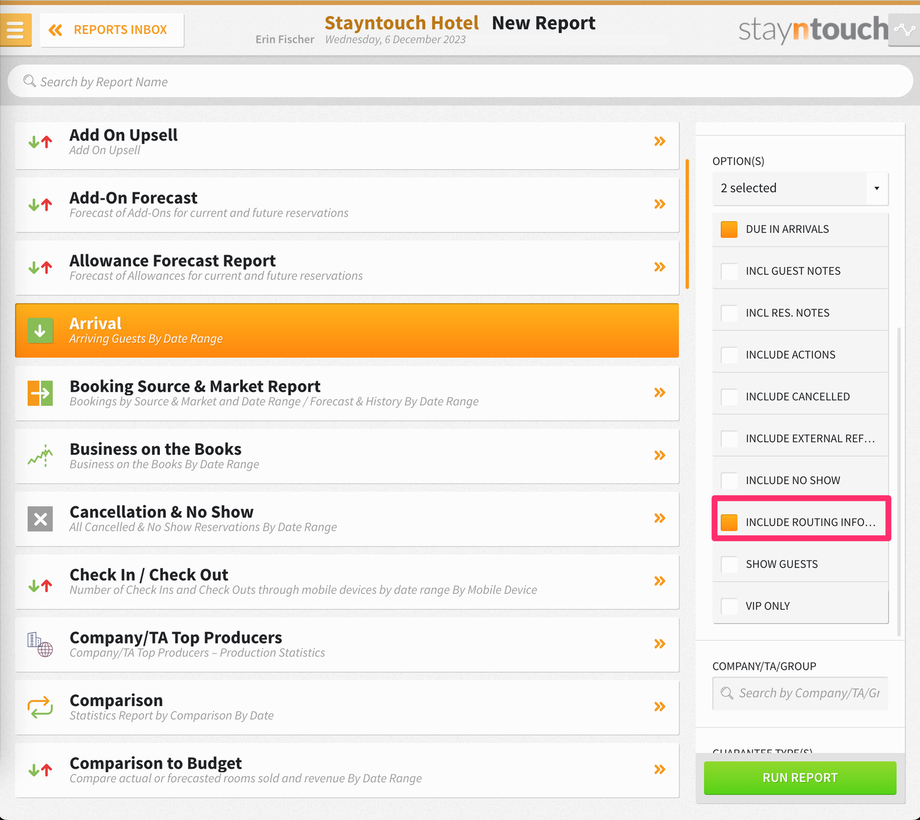Image resolution: width=920 pixels, height=820 pixels.
Task: Click the Erin Fischer user name
Action: (285, 39)
